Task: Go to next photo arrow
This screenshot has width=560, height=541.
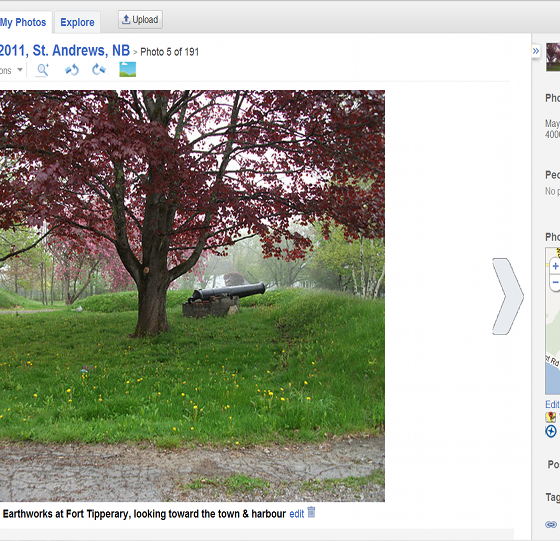Action: [507, 296]
